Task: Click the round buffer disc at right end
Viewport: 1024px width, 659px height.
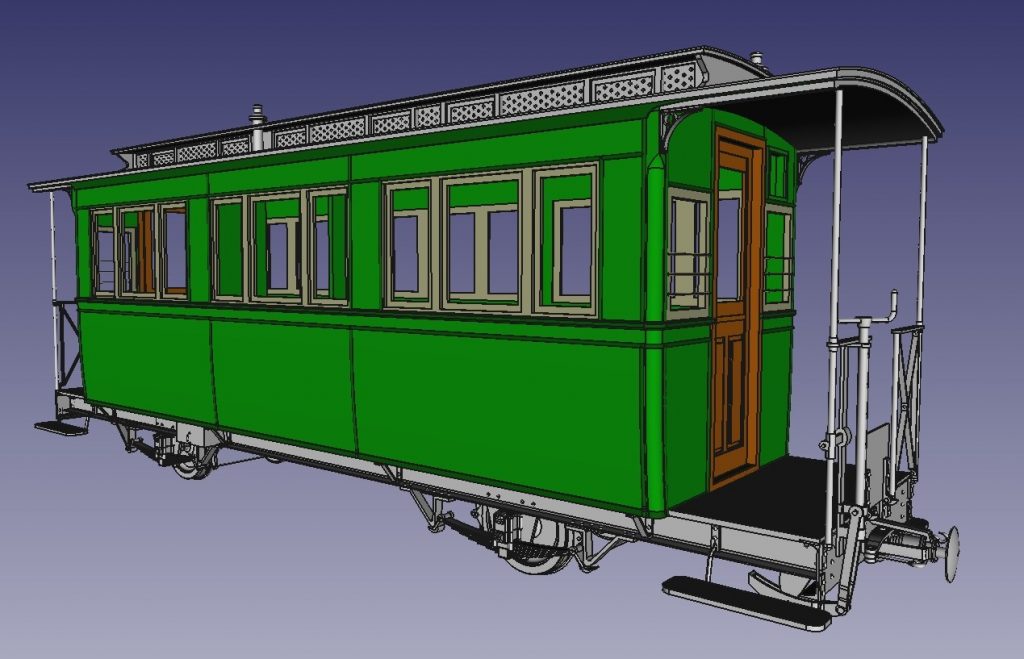Action: point(951,553)
